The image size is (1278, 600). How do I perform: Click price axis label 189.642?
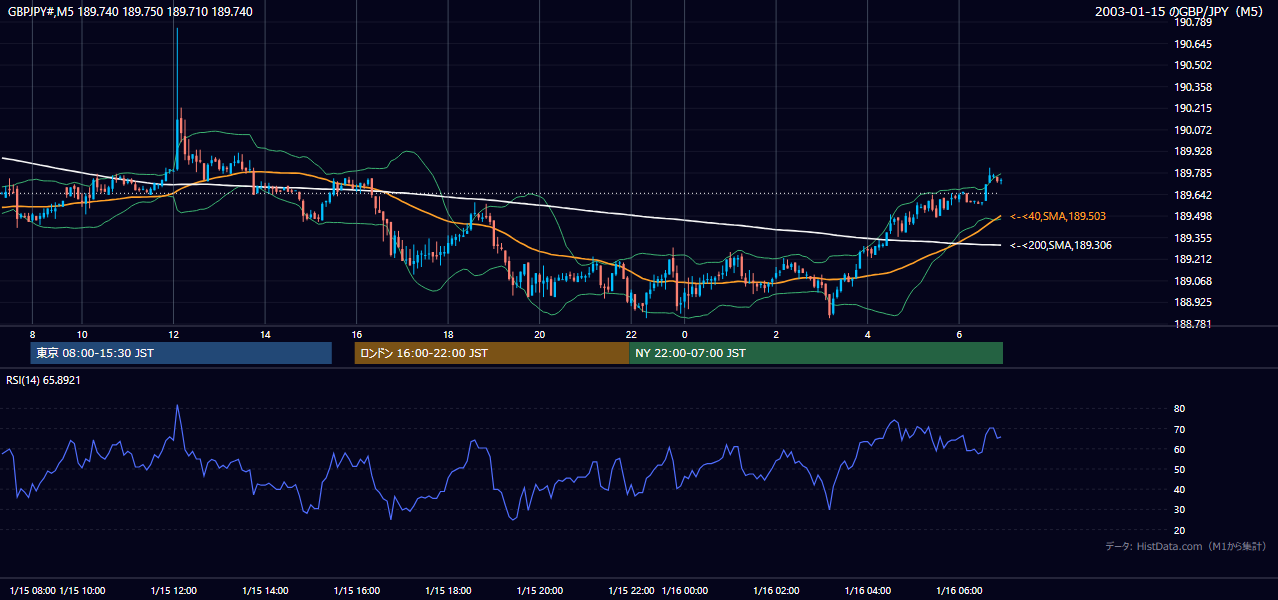tap(1194, 195)
